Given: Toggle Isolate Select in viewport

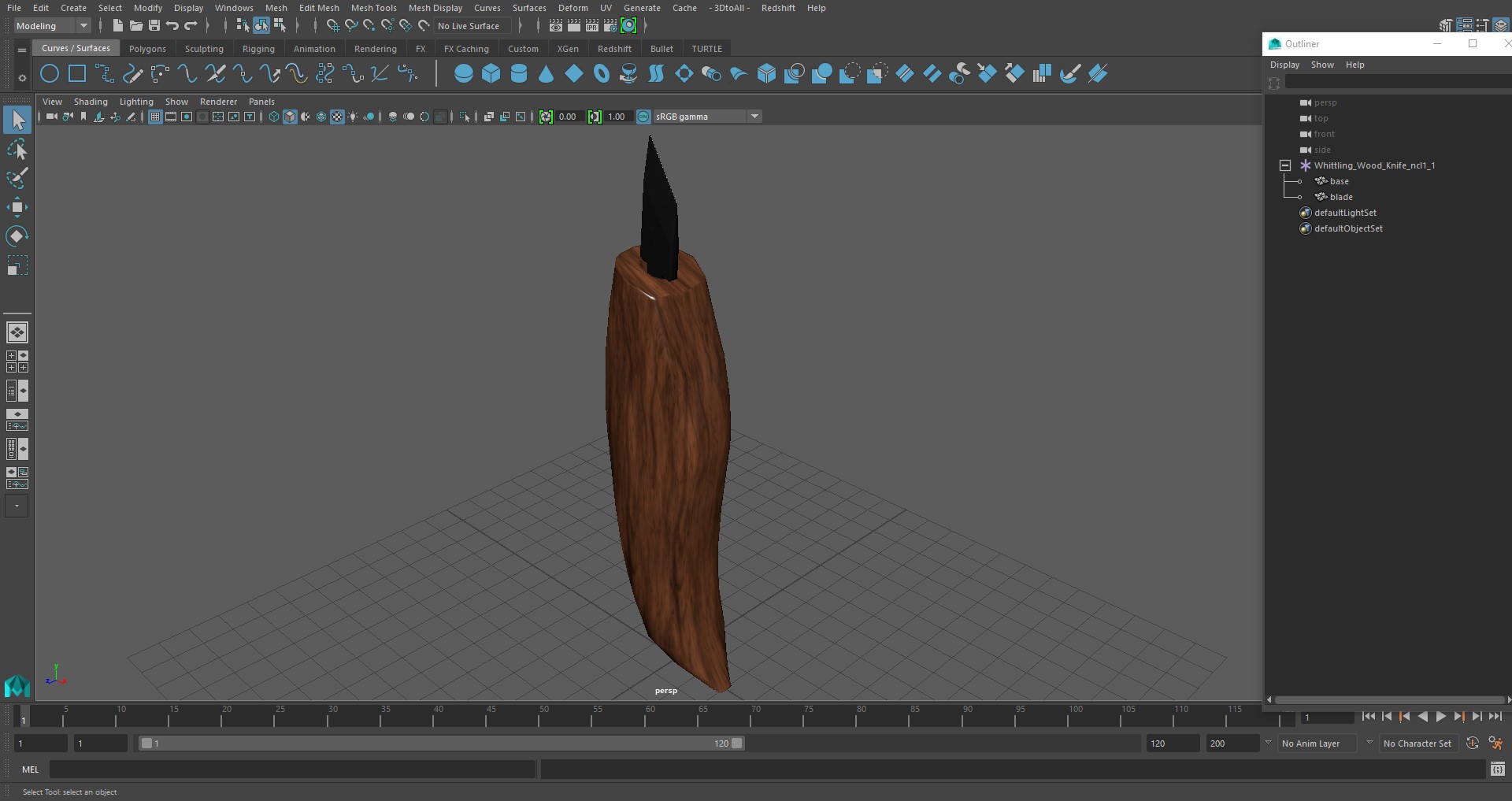Looking at the screenshot, I should tap(465, 117).
